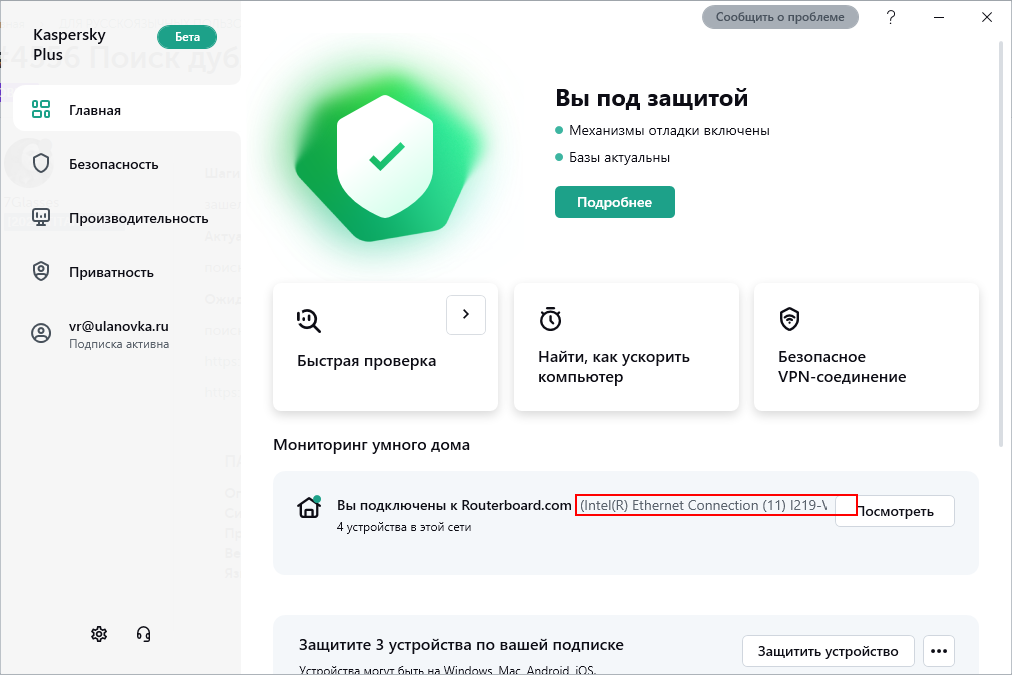The image size is (1012, 675).
Task: Click the account profile icon
Action: click(41, 334)
